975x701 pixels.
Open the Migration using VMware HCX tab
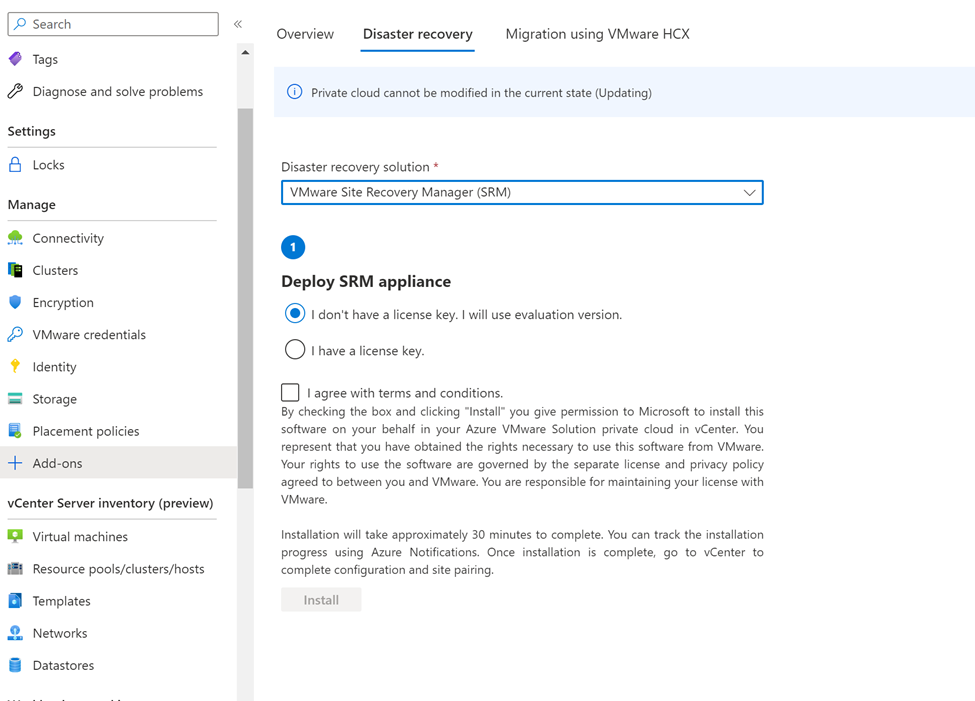597,34
